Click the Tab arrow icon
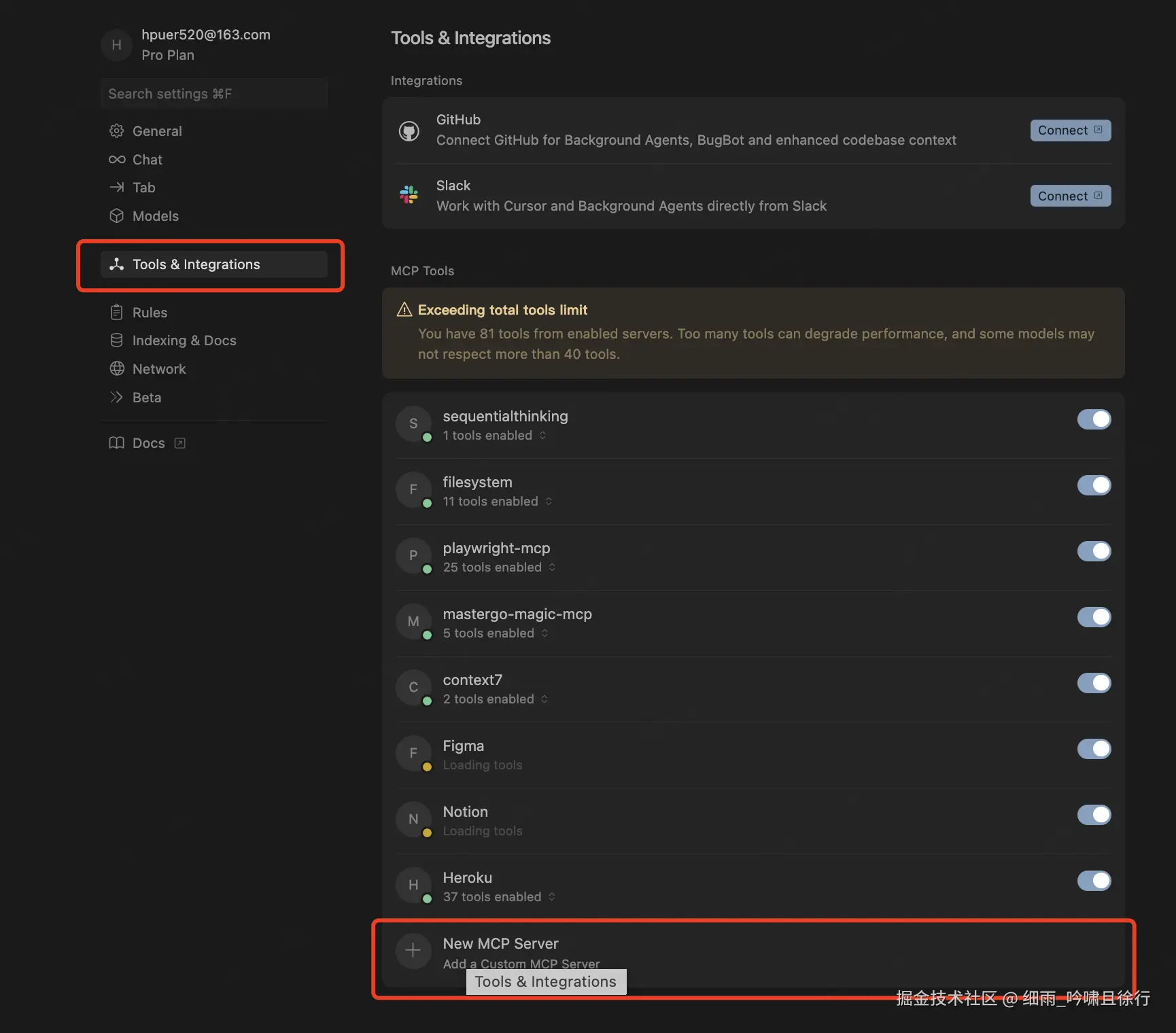1176x1033 pixels. (117, 187)
